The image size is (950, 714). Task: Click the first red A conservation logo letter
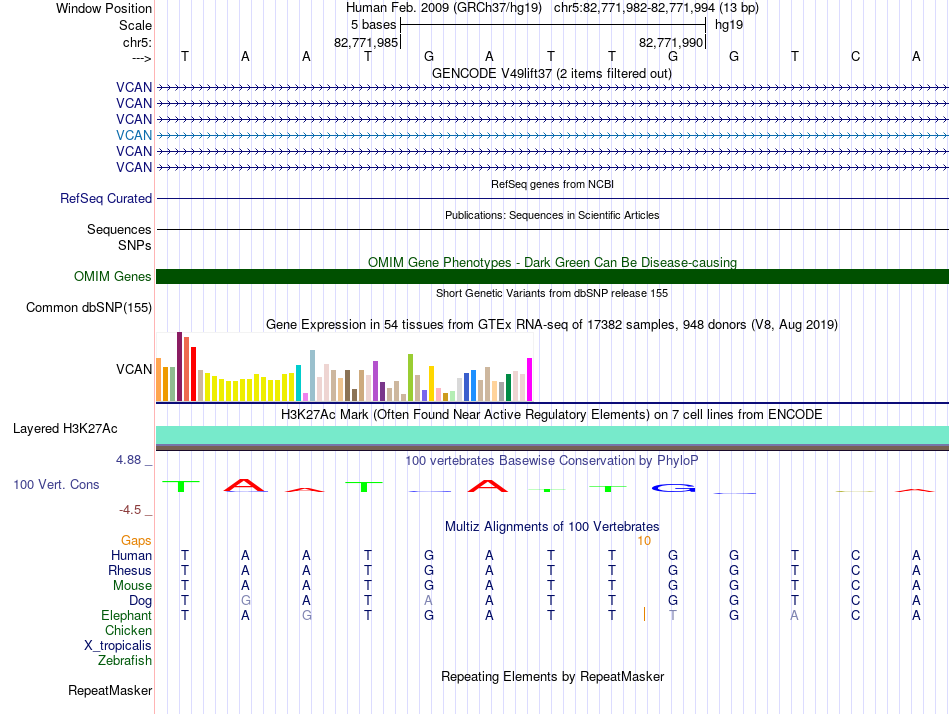[x=245, y=485]
